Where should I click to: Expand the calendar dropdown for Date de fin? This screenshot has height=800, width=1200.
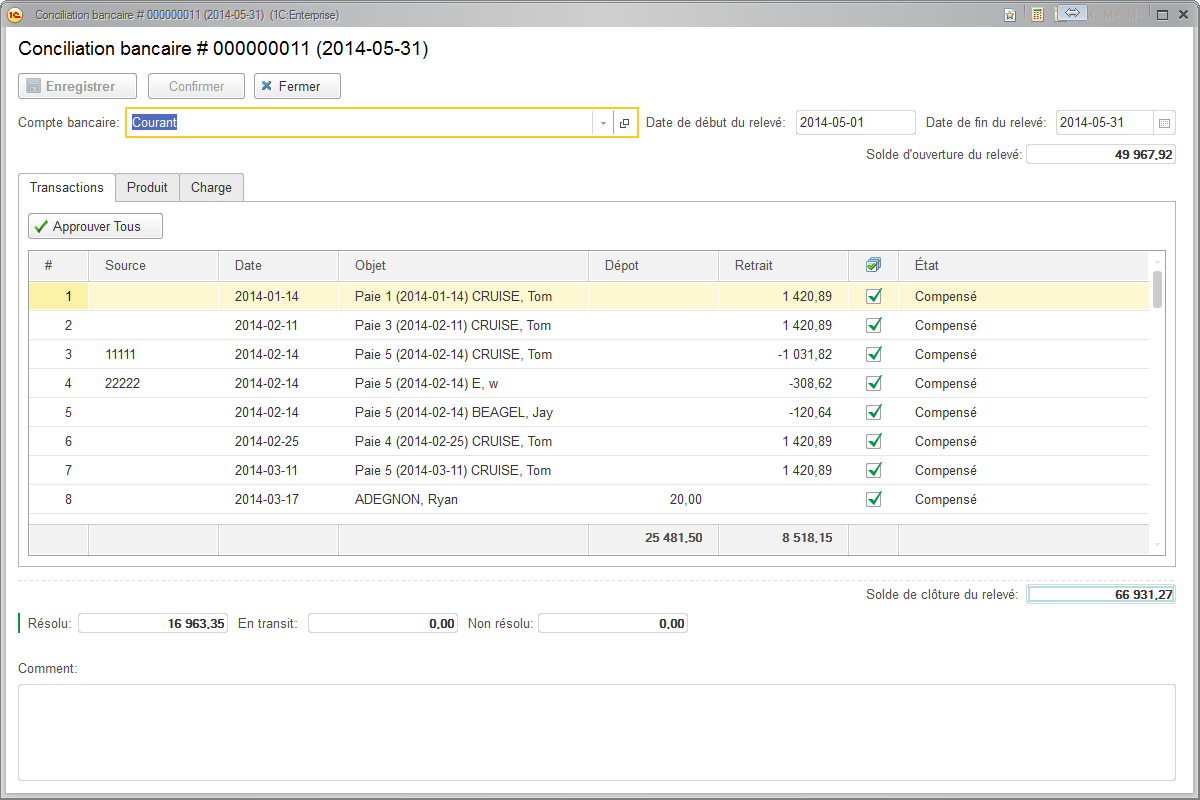[1166, 122]
